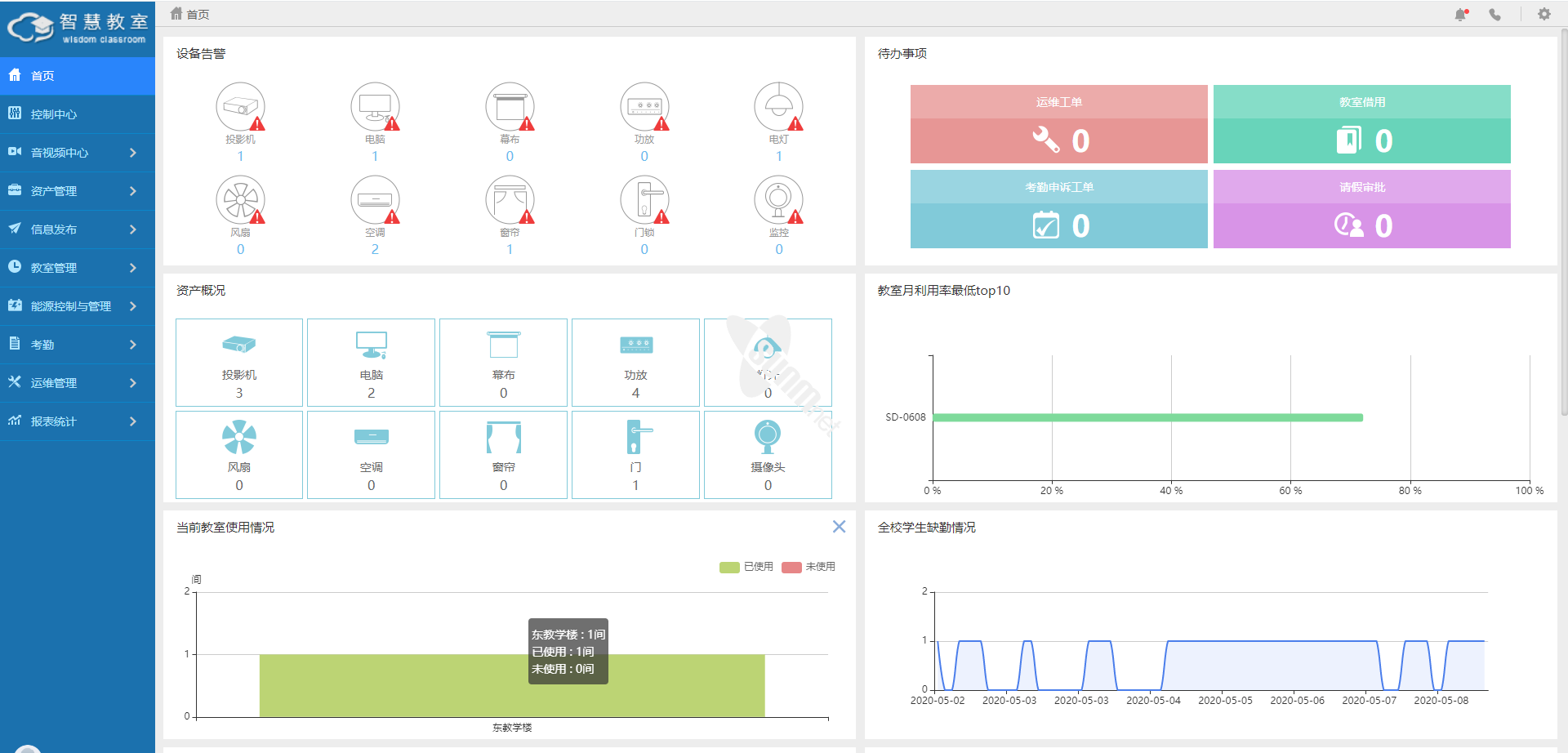Click the projector alarm icon

[240, 107]
